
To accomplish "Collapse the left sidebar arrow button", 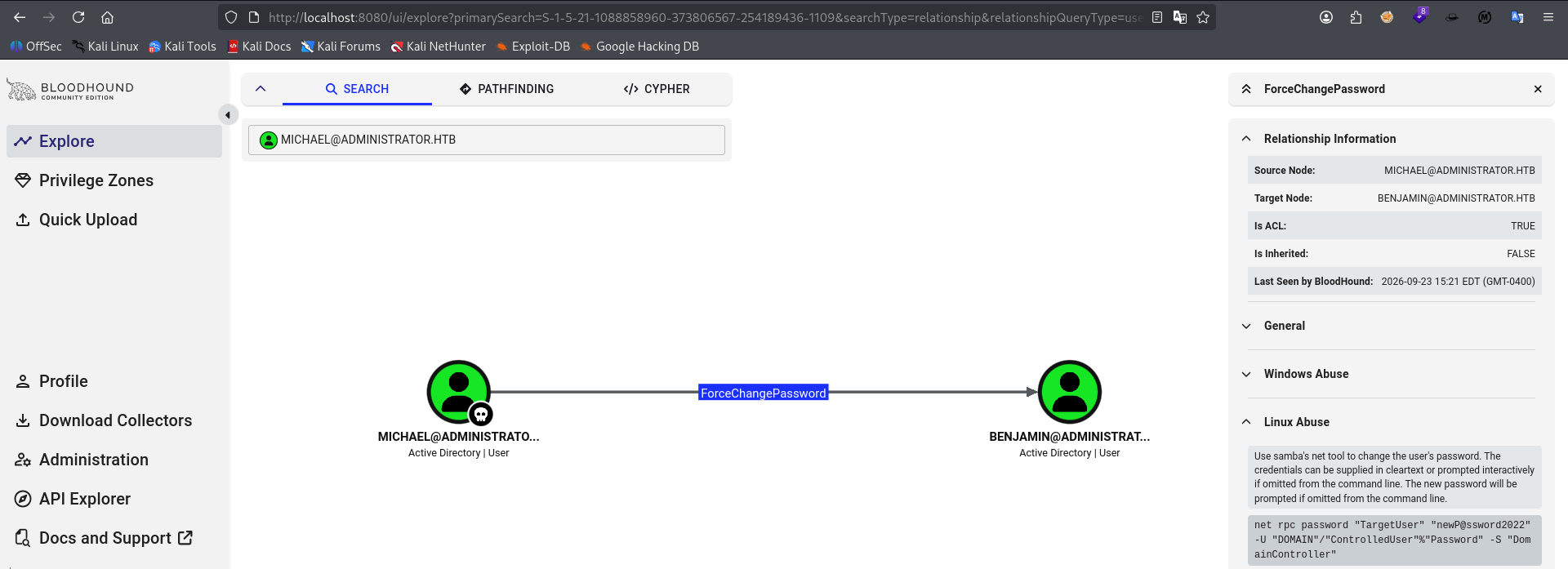I will click(228, 115).
